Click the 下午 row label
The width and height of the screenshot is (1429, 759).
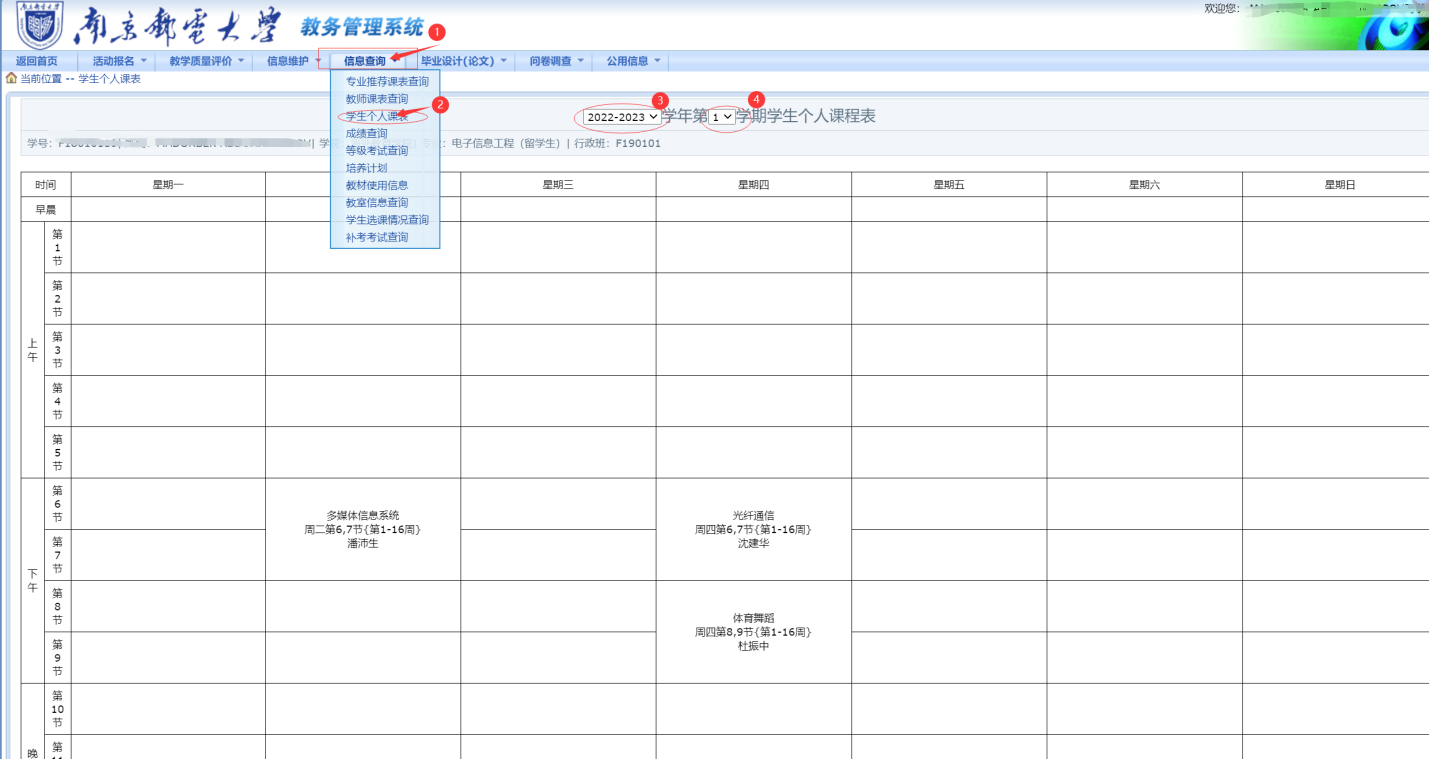point(32,581)
